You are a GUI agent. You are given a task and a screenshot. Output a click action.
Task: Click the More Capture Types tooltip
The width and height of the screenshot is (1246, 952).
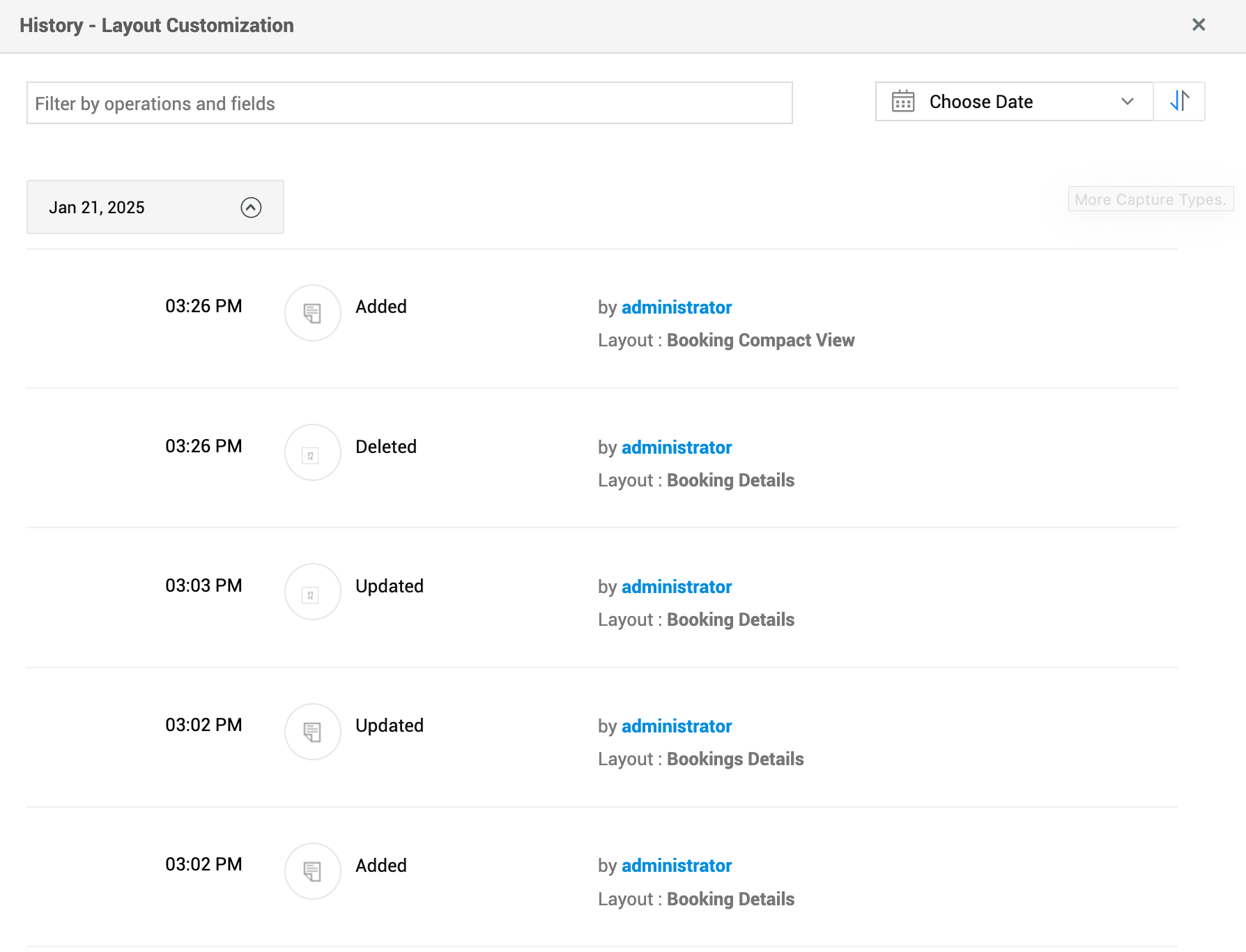click(1151, 199)
